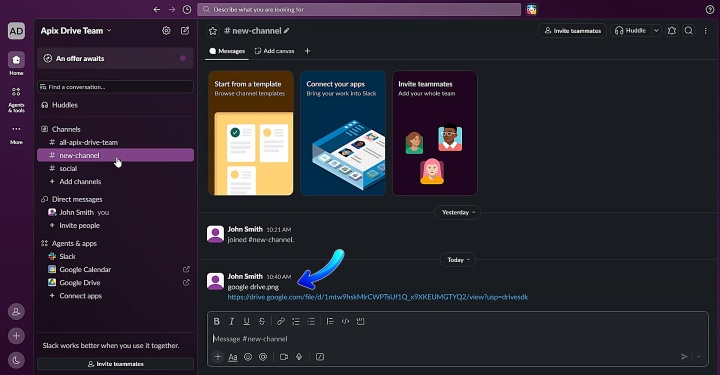The image size is (720, 375).
Task: Open the Google Drive file link
Action: click(377, 297)
